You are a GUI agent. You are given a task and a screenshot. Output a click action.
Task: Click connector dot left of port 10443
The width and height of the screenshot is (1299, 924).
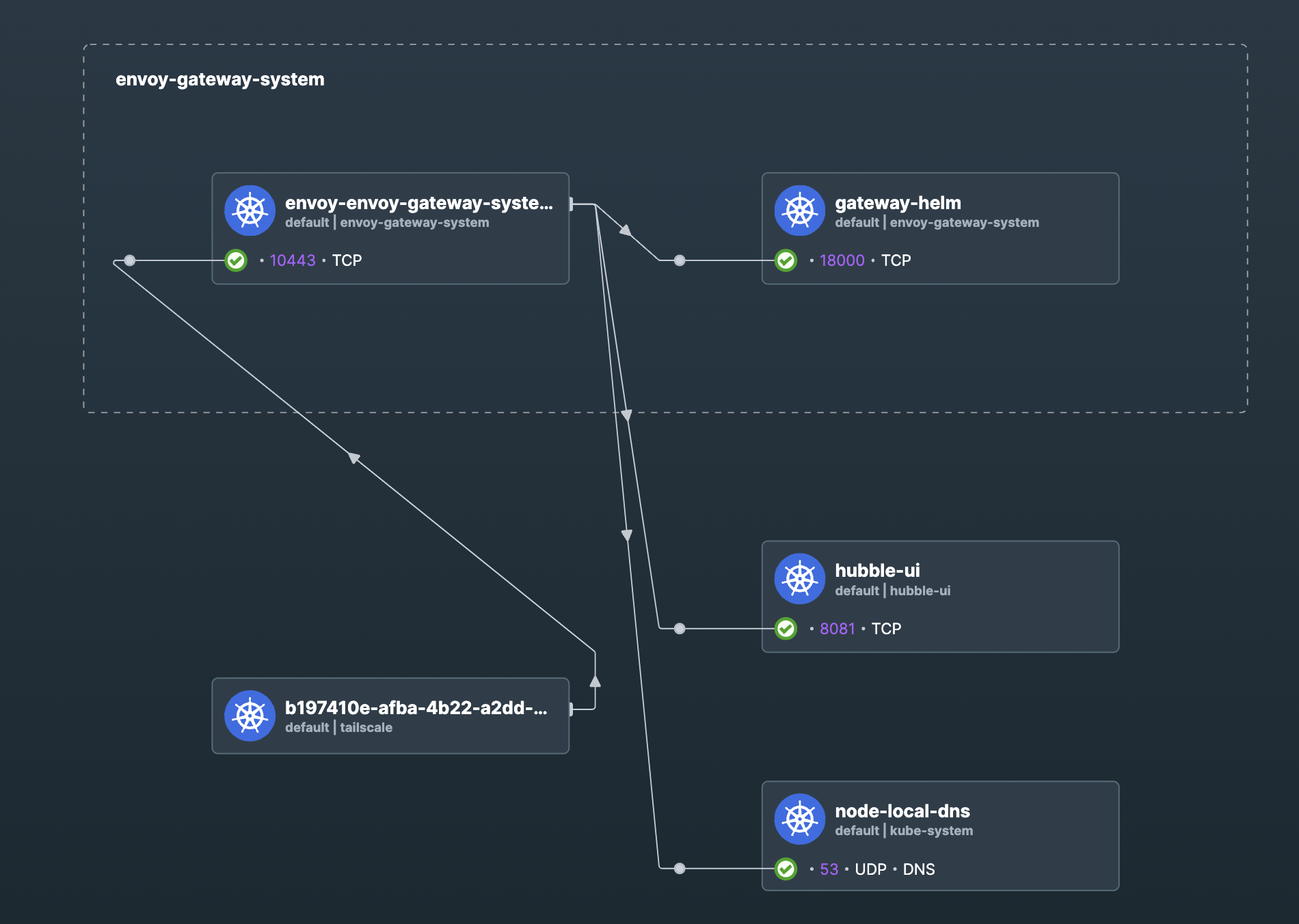130,260
